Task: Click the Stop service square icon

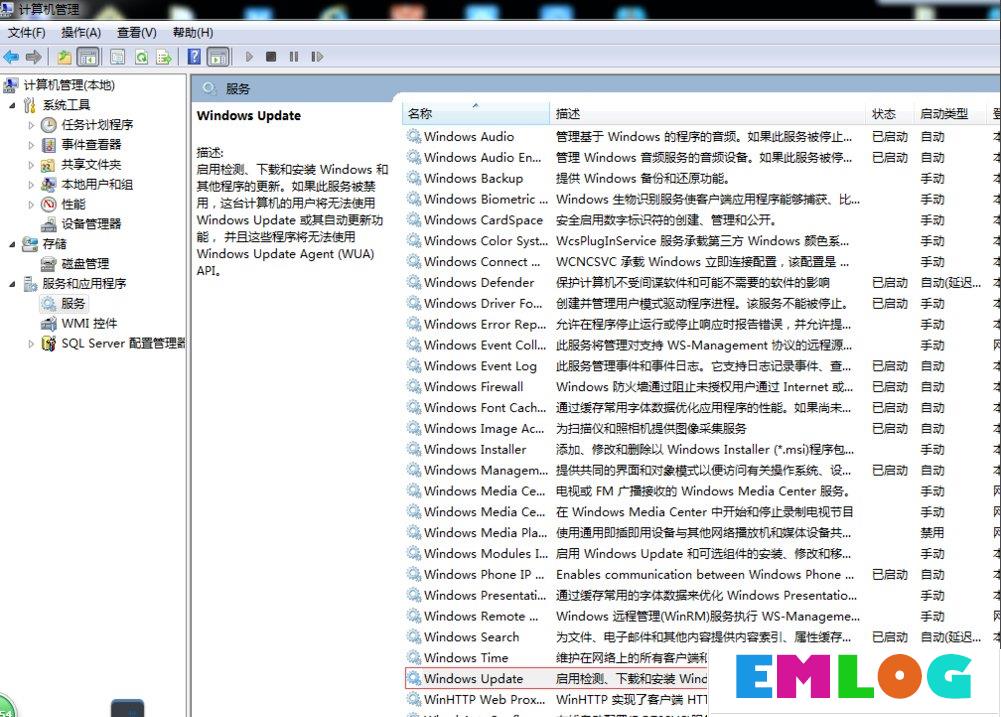Action: [x=271, y=57]
